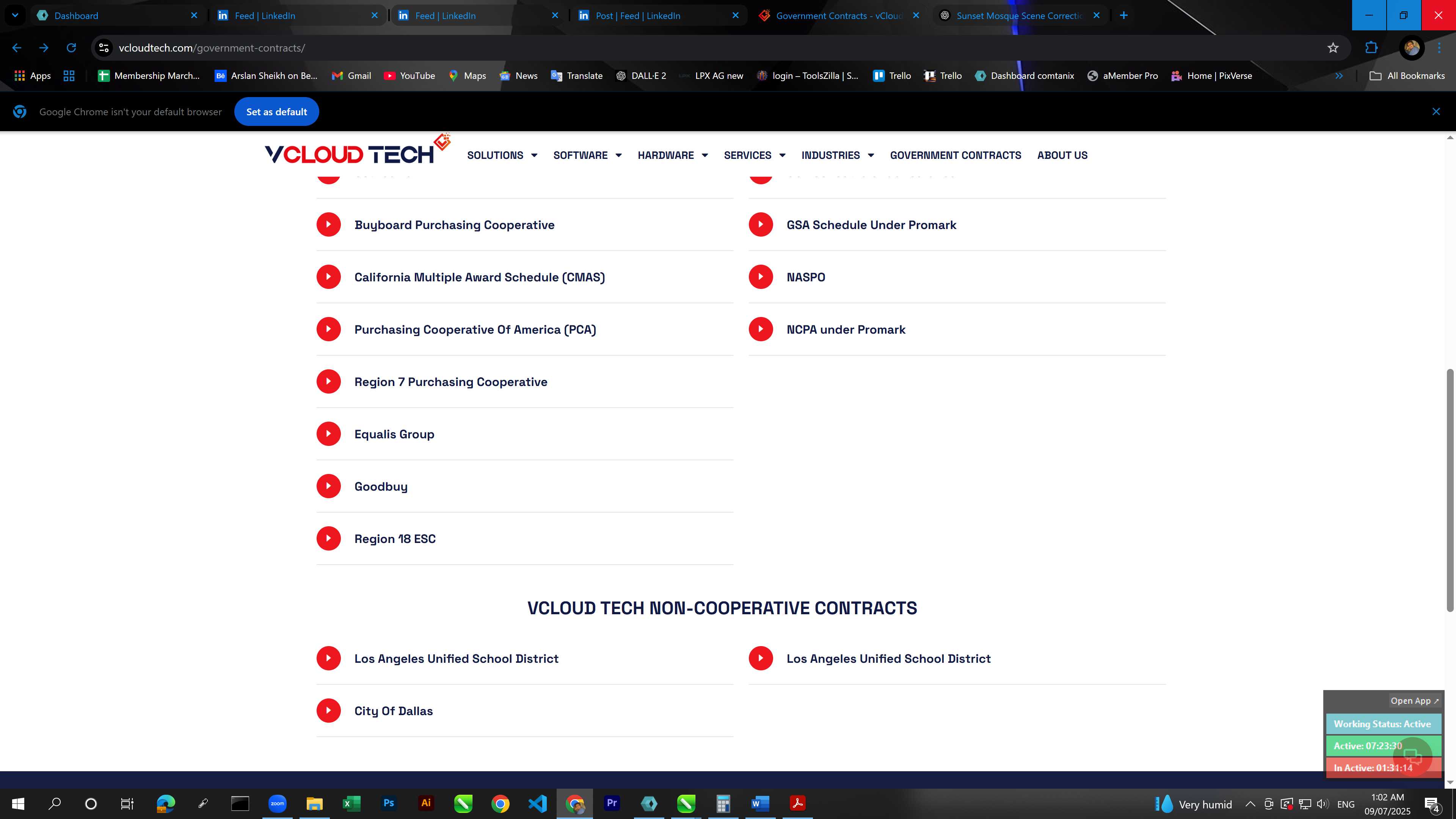The image size is (1456, 819).
Task: Open the Windows Start menu
Action: pos(18,804)
